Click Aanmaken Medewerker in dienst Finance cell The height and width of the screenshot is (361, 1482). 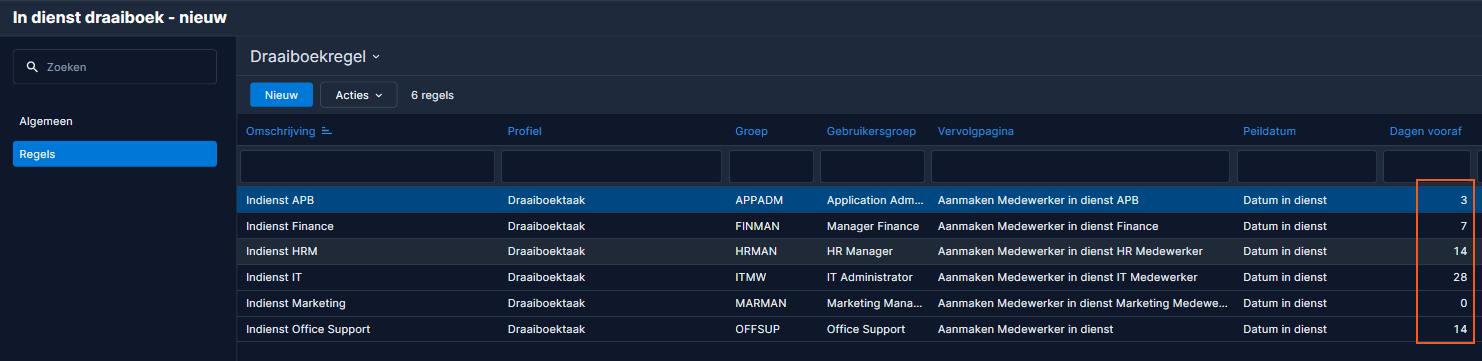point(1048,226)
